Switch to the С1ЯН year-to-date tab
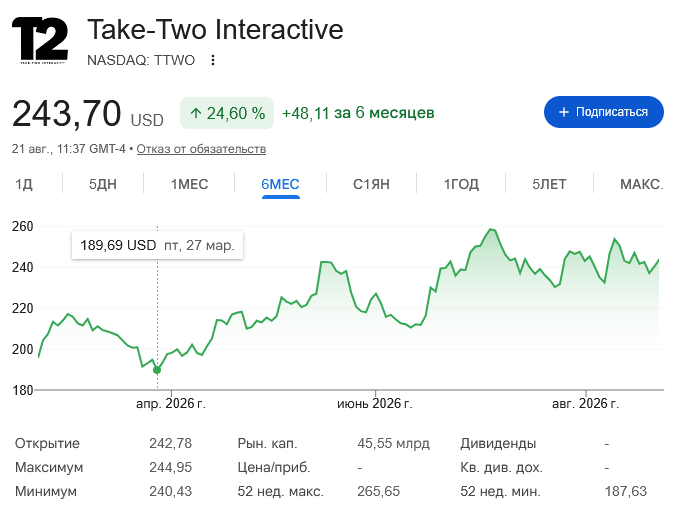 371,184
